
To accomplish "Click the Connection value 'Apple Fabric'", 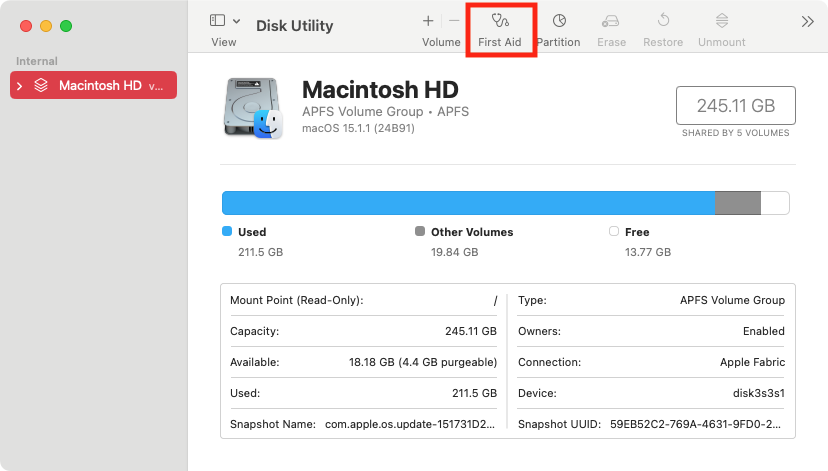I will (x=752, y=362).
